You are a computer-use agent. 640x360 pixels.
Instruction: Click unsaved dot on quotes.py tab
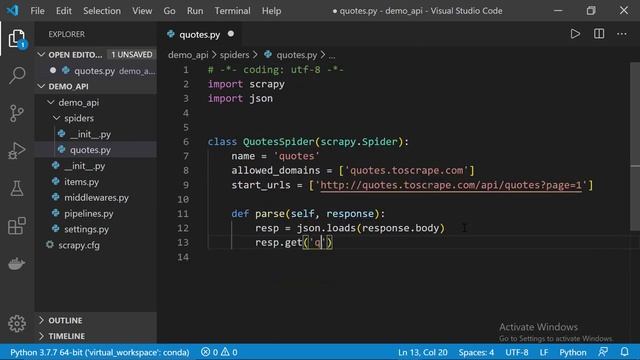tap(231, 34)
